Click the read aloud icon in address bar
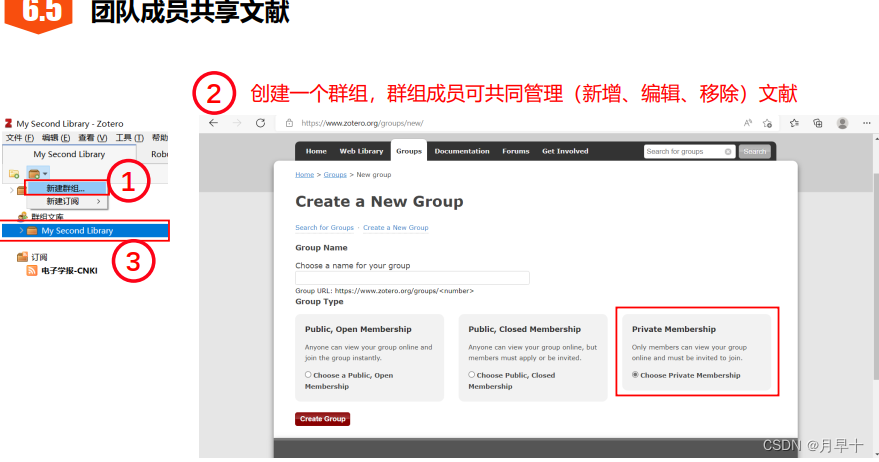879x462 pixels. click(748, 123)
